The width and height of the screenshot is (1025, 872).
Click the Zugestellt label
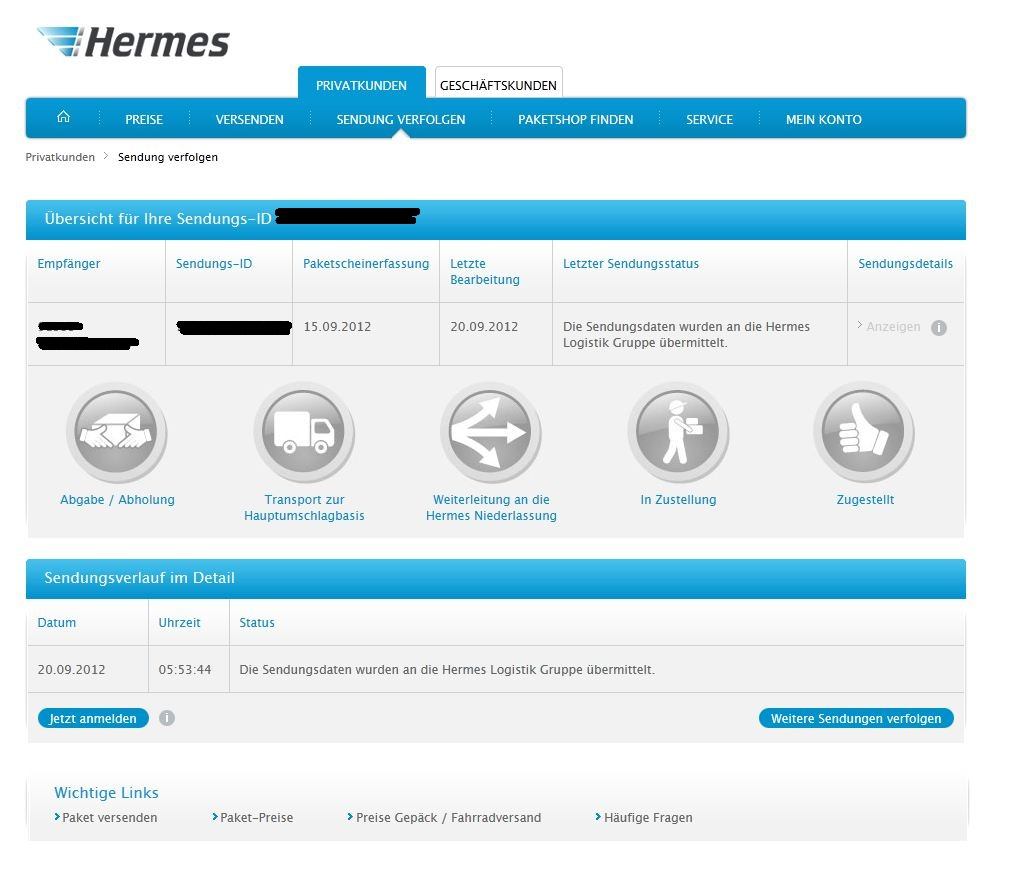click(x=865, y=499)
